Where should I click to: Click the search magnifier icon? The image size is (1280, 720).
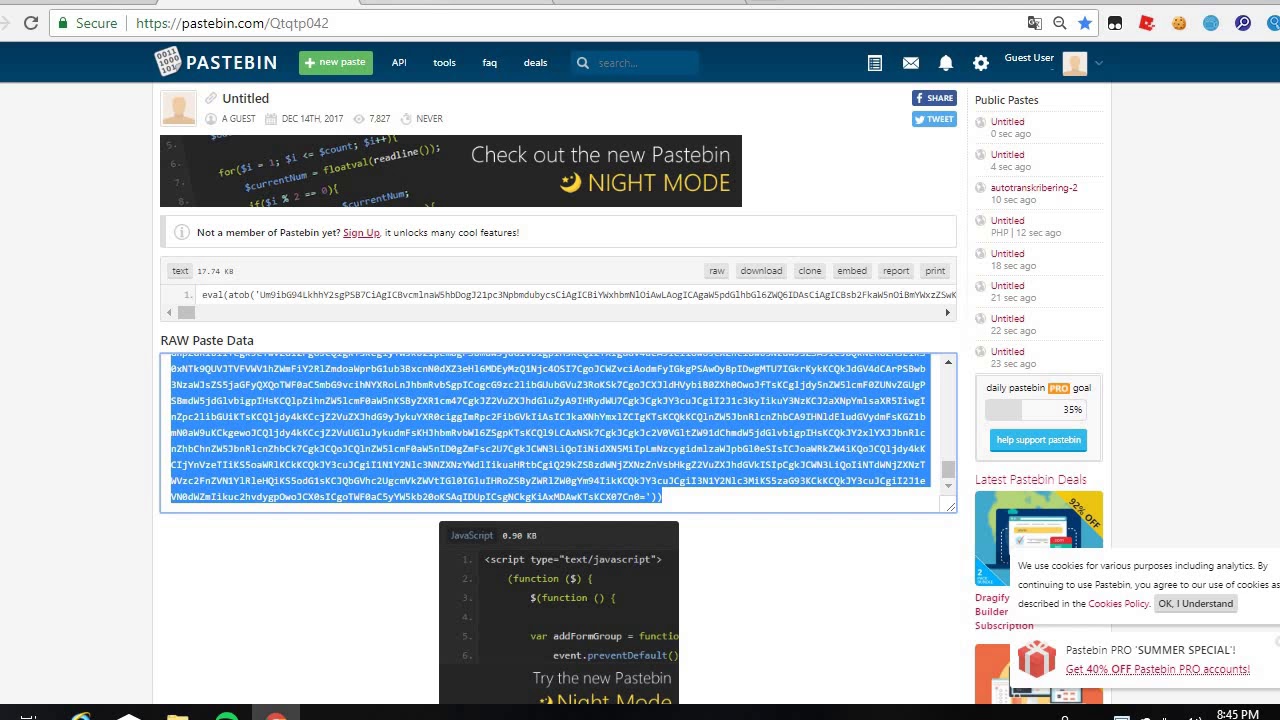click(x=583, y=63)
